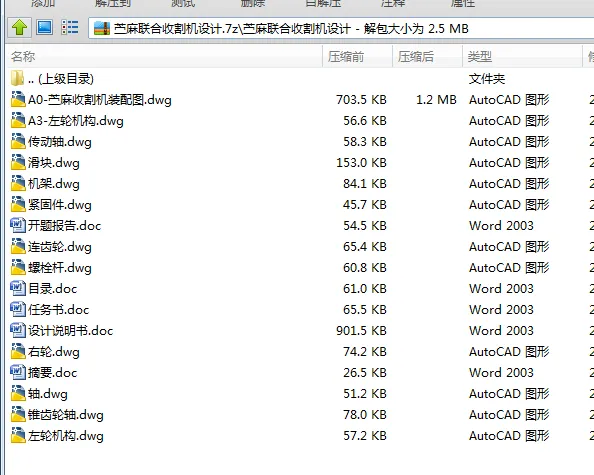Click the Word icon next to 任务书.doc
Viewport: 594px width, 475px height.
pyautogui.click(x=18, y=309)
